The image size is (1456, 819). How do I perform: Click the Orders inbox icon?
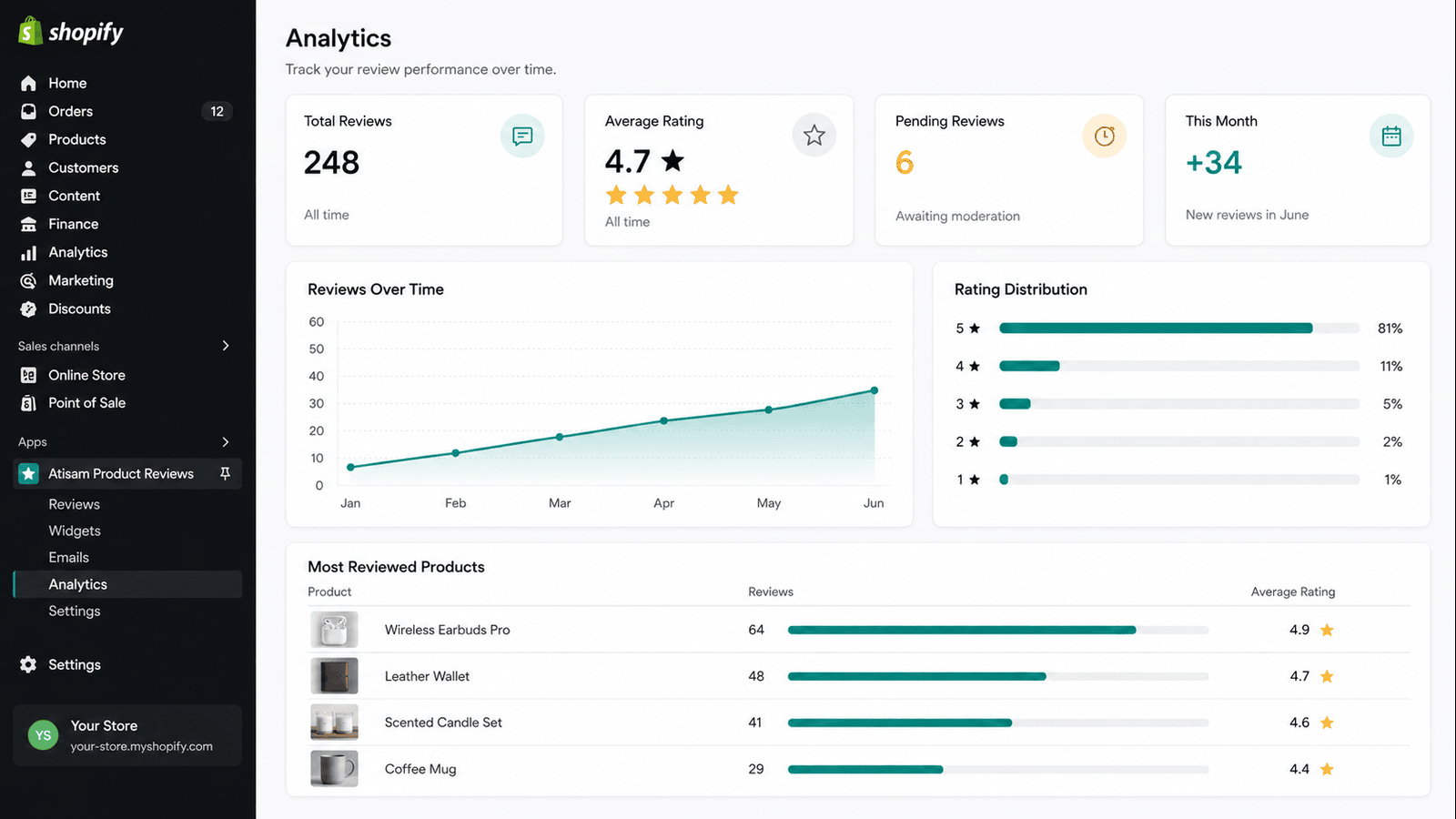(29, 111)
